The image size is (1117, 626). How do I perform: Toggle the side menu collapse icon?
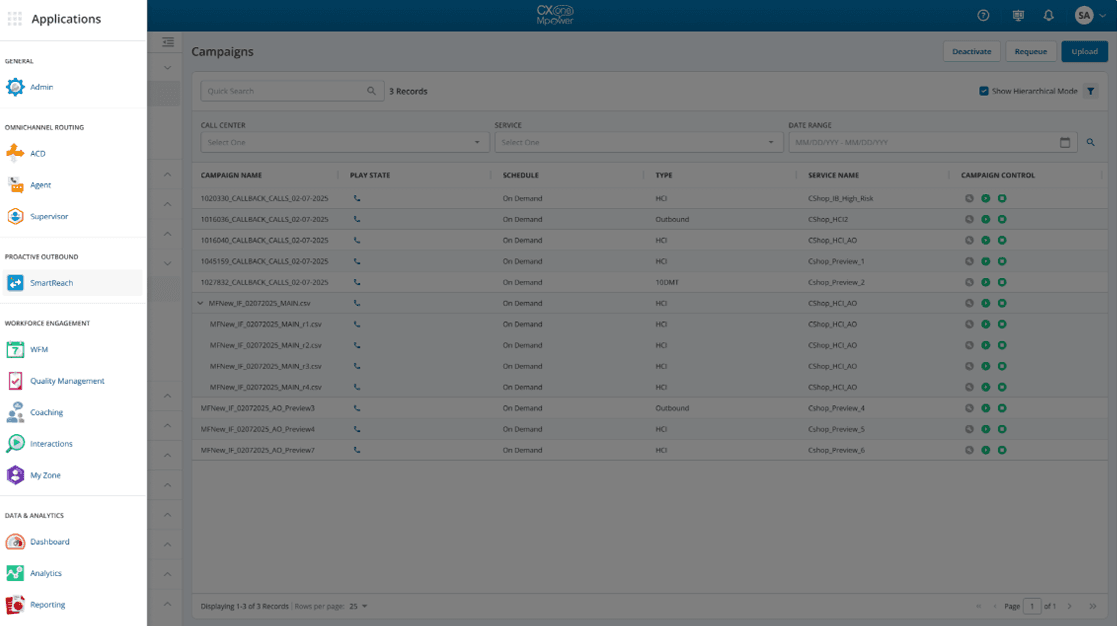click(x=168, y=42)
